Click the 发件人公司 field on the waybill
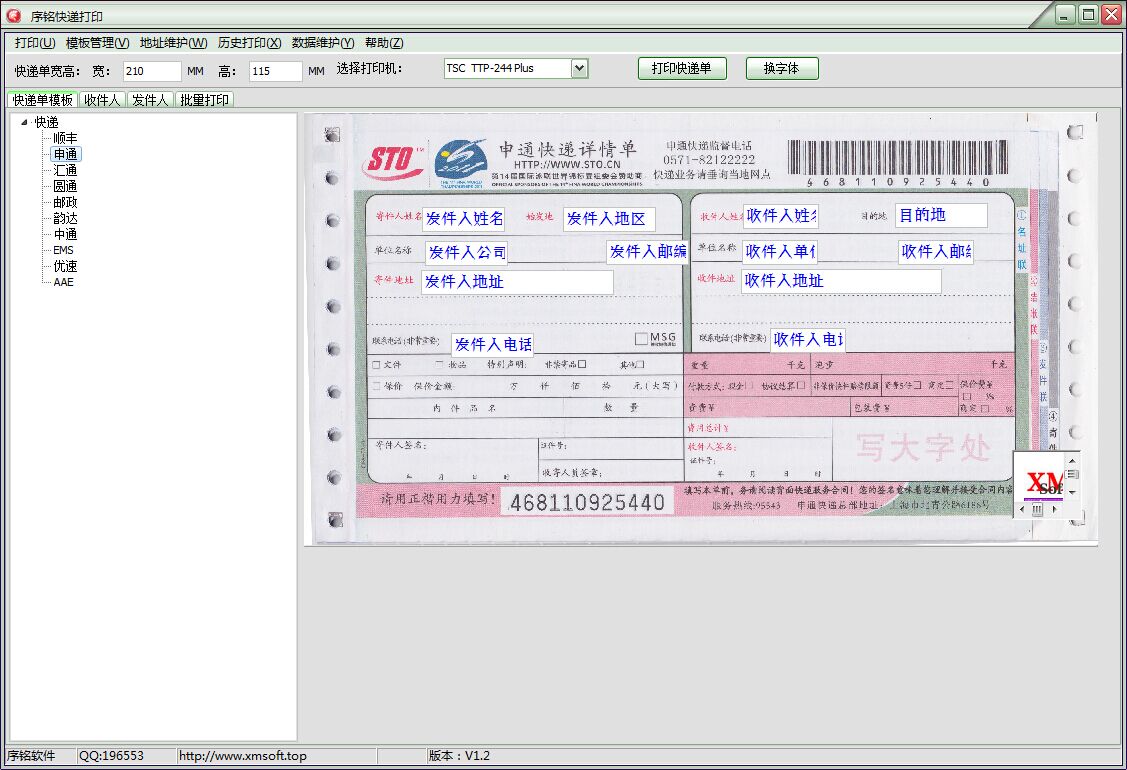This screenshot has height=770, width=1127. [467, 252]
